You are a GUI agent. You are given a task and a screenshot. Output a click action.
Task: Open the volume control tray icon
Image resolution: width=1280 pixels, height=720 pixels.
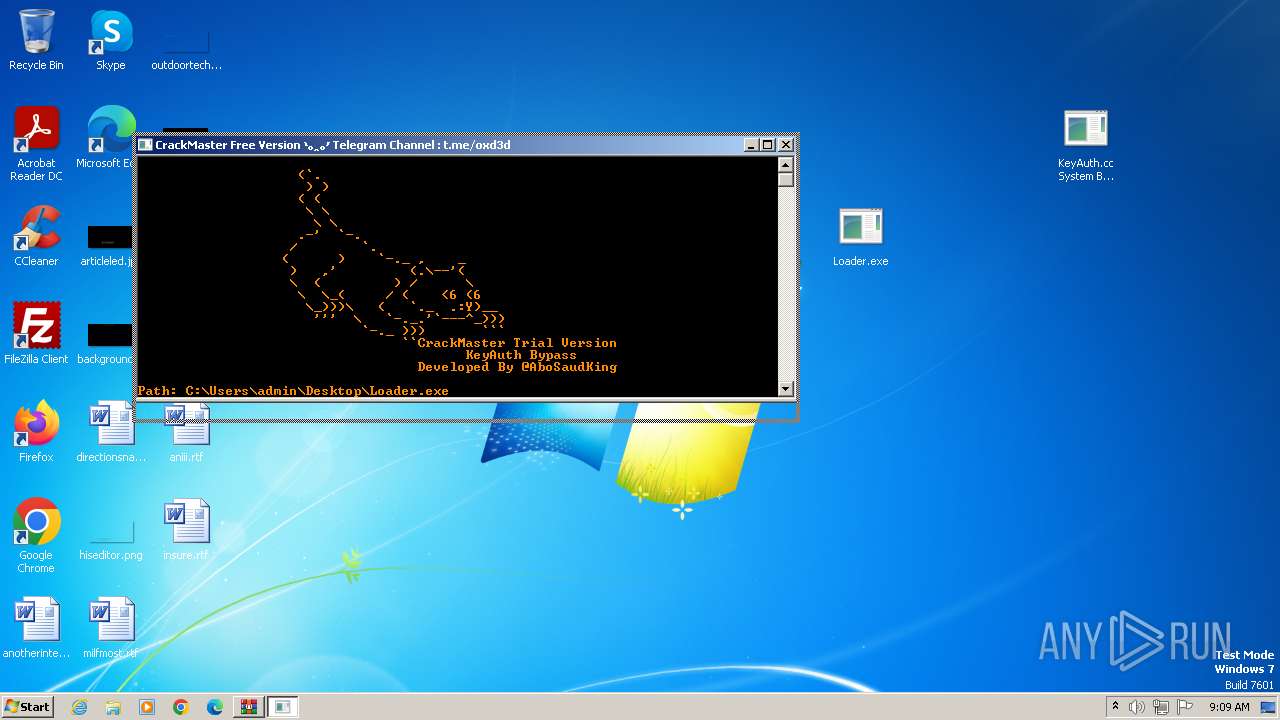1137,707
